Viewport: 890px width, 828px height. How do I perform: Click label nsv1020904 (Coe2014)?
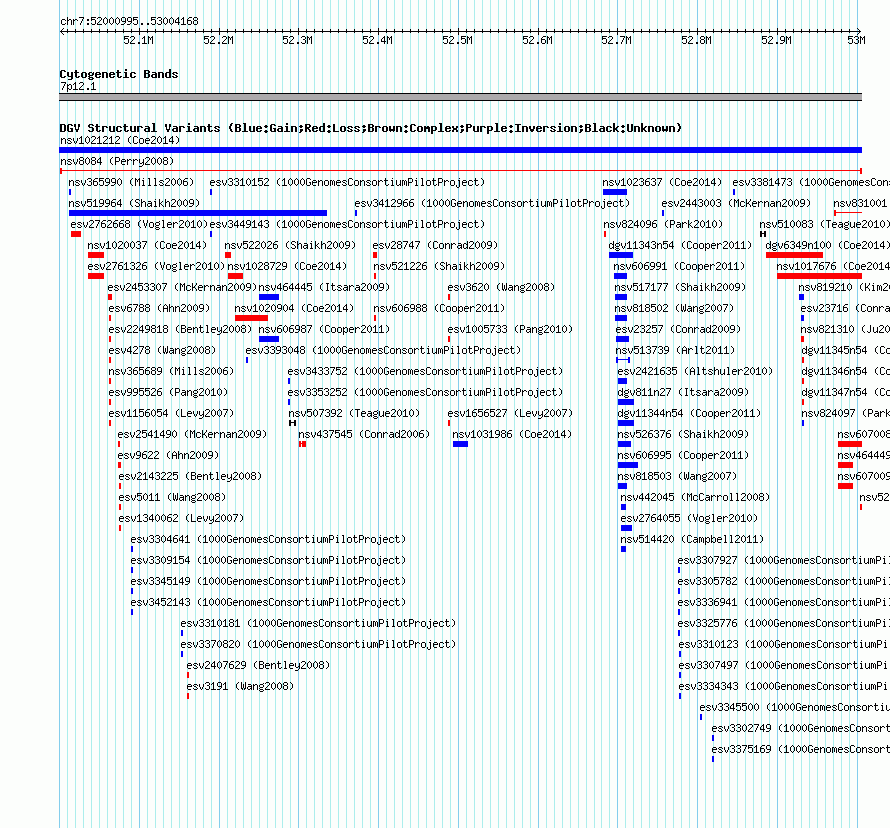coord(294,308)
